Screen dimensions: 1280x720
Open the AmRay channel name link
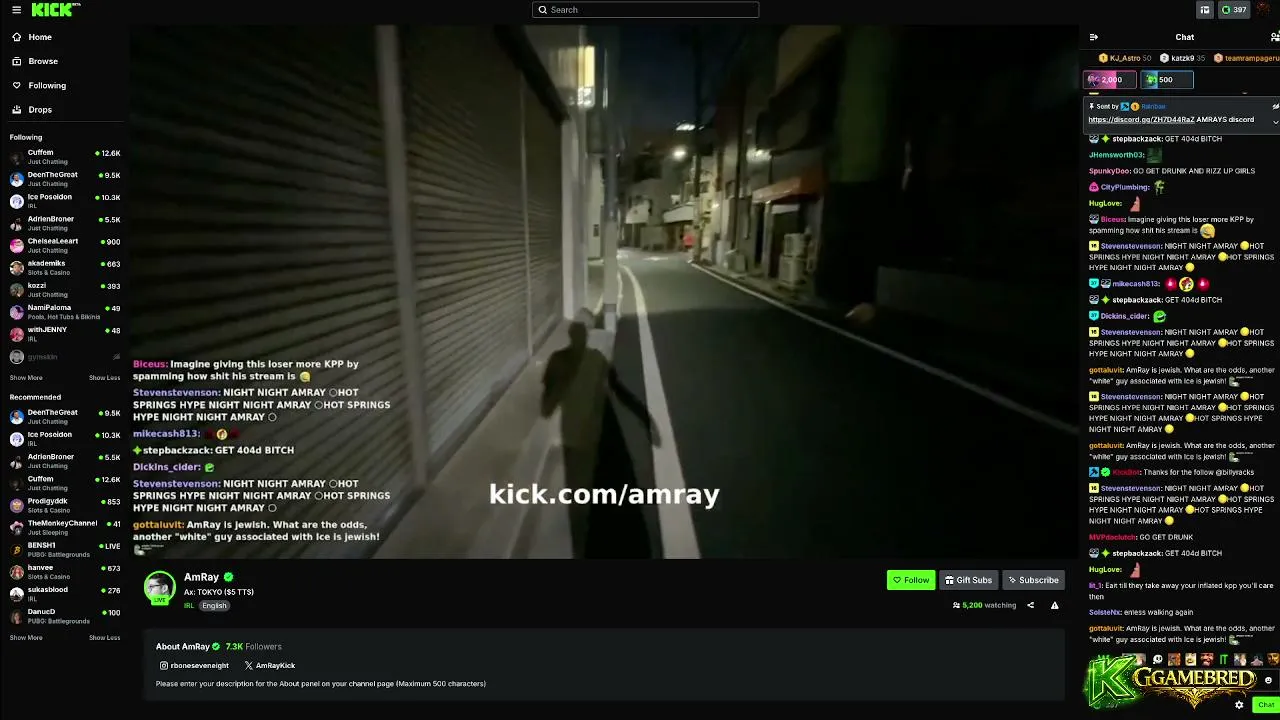201,577
